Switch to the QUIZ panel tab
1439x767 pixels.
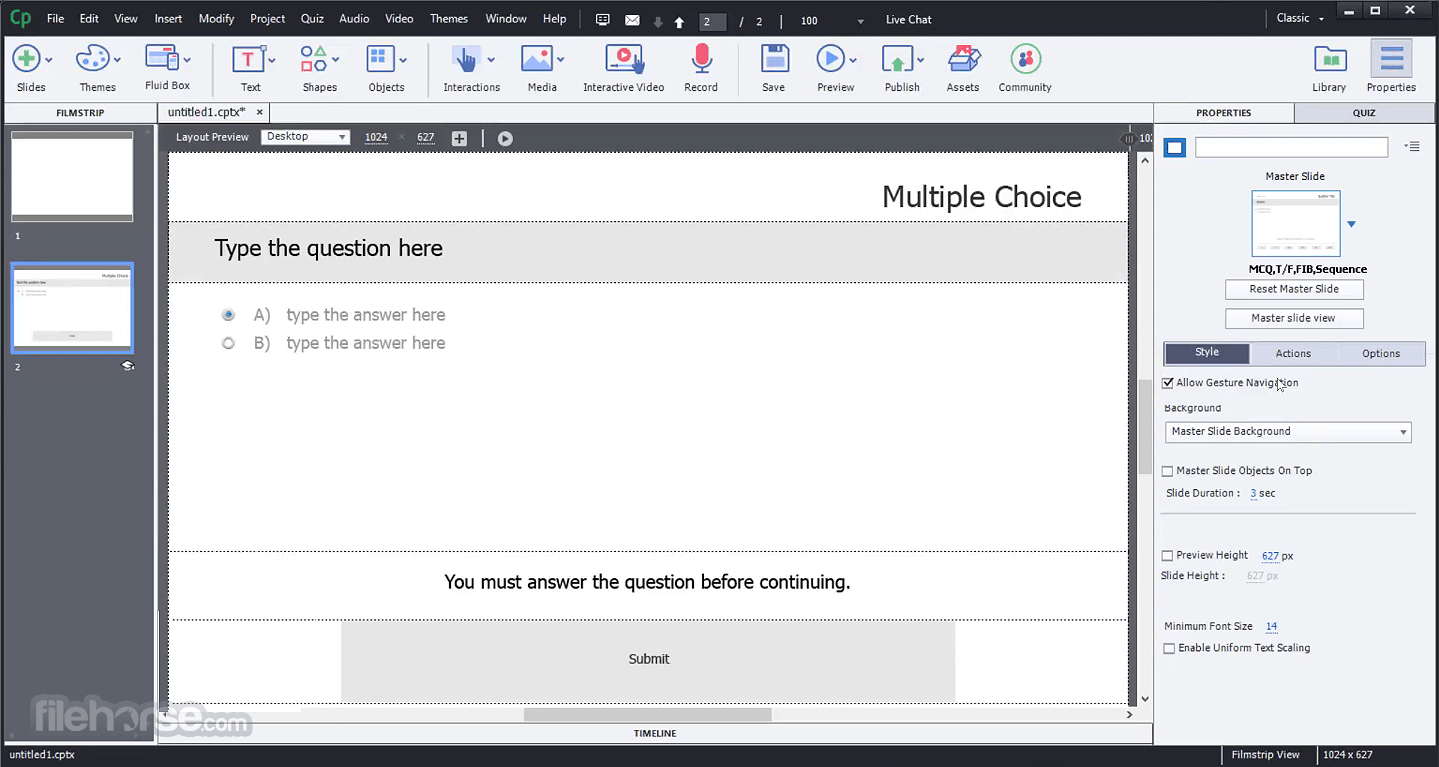tap(1364, 113)
